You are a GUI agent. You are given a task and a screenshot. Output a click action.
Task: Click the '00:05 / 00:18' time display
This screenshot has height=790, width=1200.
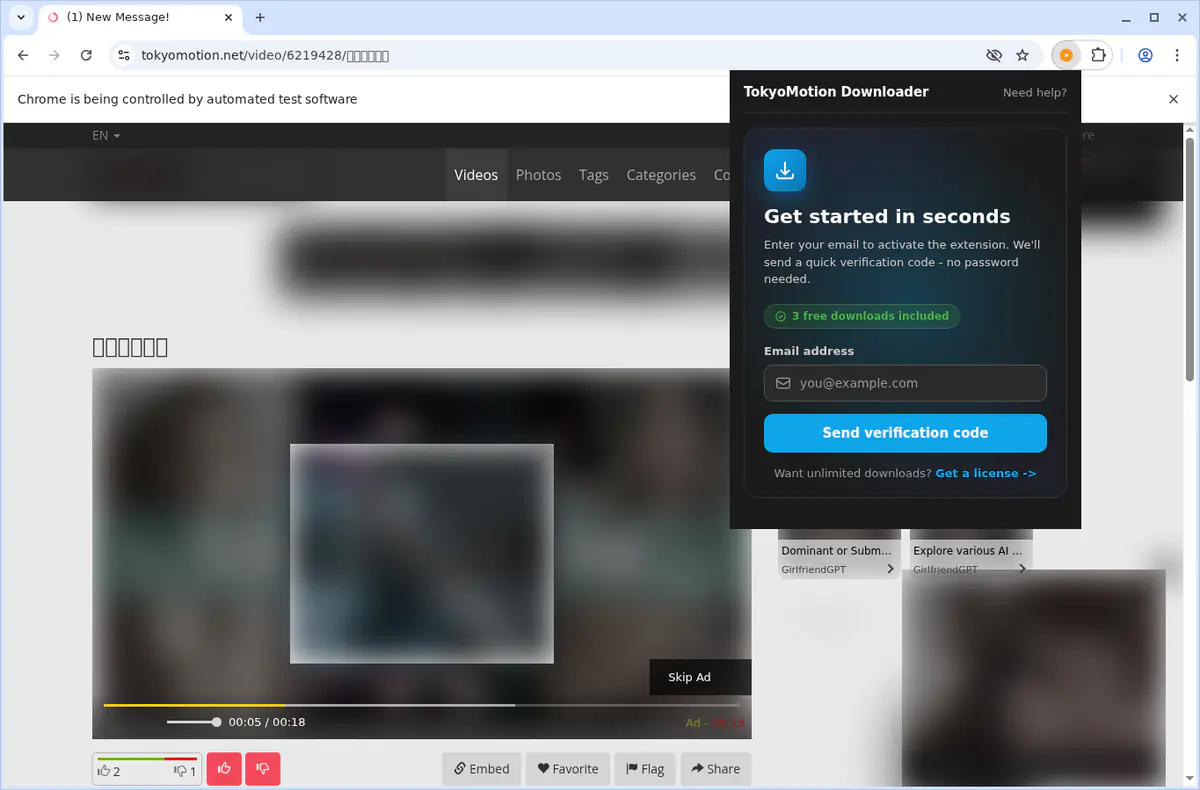[267, 722]
